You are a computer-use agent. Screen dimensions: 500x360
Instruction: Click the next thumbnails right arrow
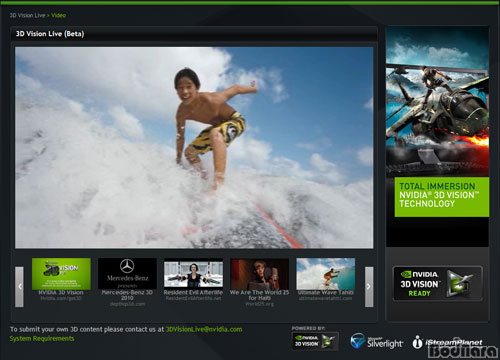pyautogui.click(x=369, y=287)
